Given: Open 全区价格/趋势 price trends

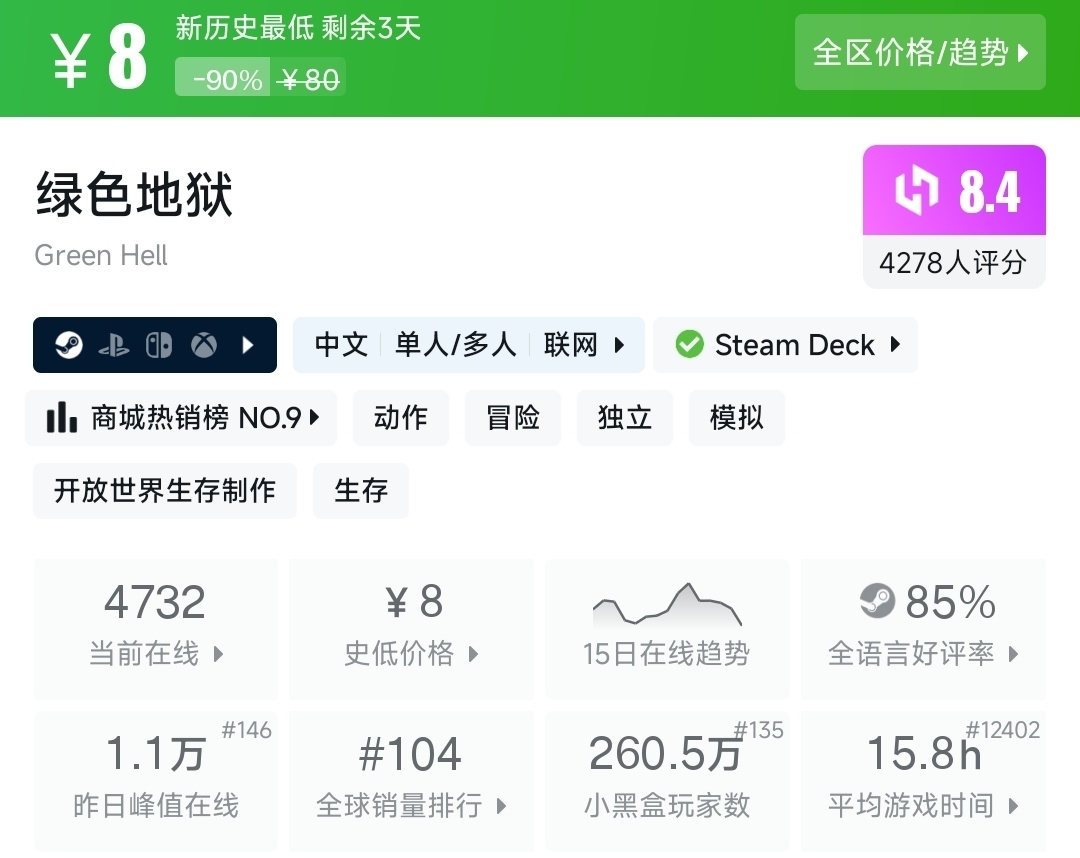Looking at the screenshot, I should [x=920, y=52].
